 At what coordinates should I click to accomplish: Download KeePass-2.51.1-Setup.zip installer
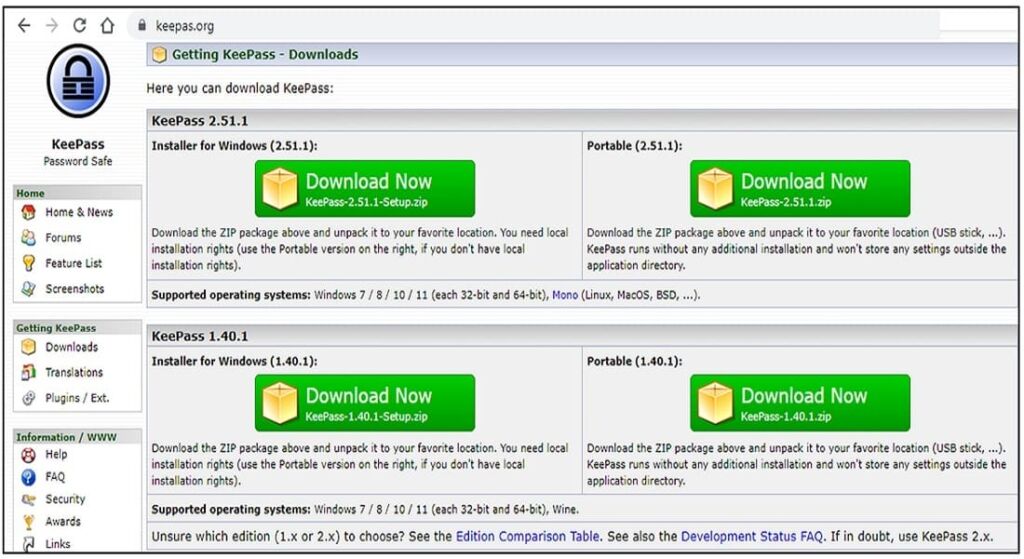365,189
